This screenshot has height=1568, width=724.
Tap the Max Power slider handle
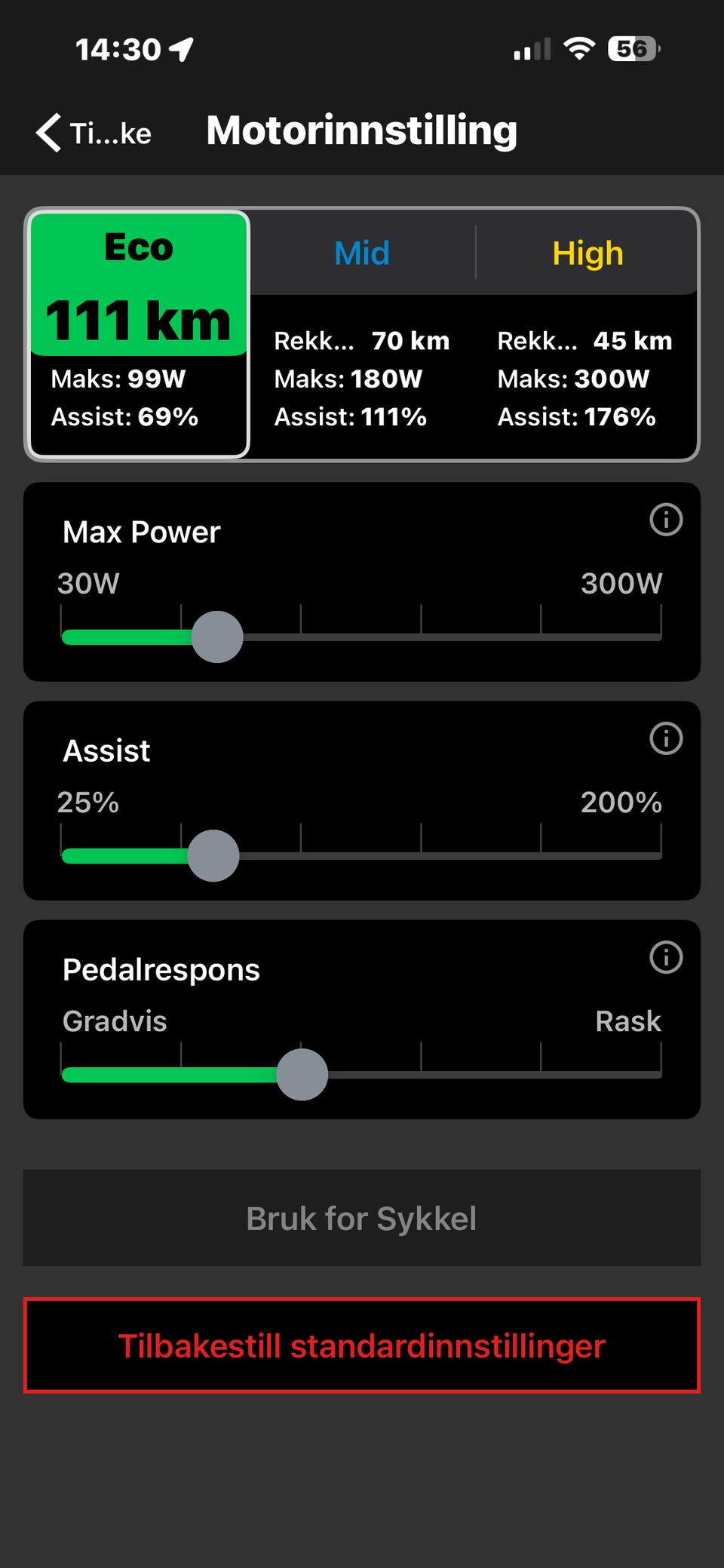click(x=217, y=637)
